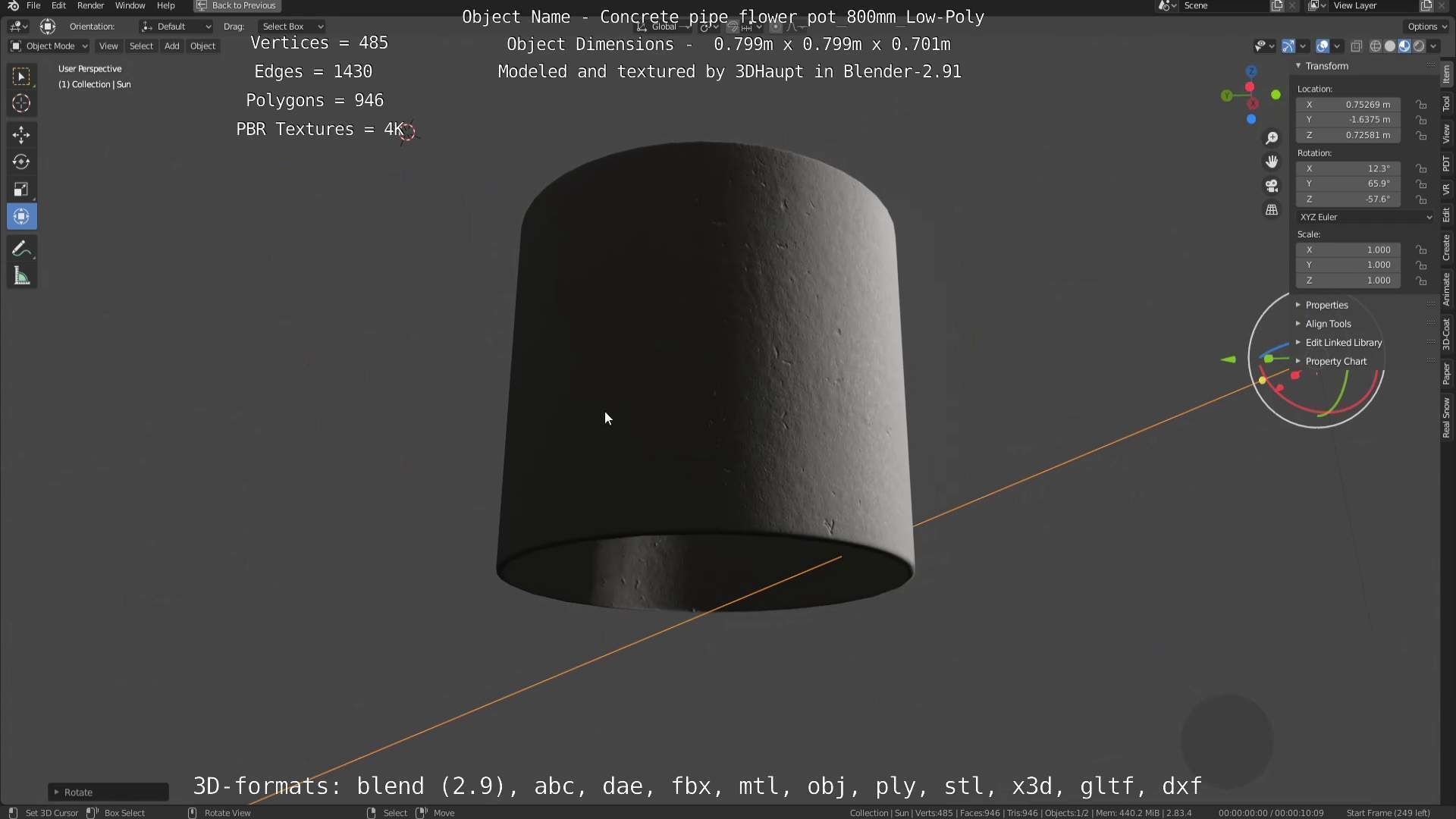1456x819 pixels.
Task: Toggle X-Ray mode
Action: [1357, 46]
